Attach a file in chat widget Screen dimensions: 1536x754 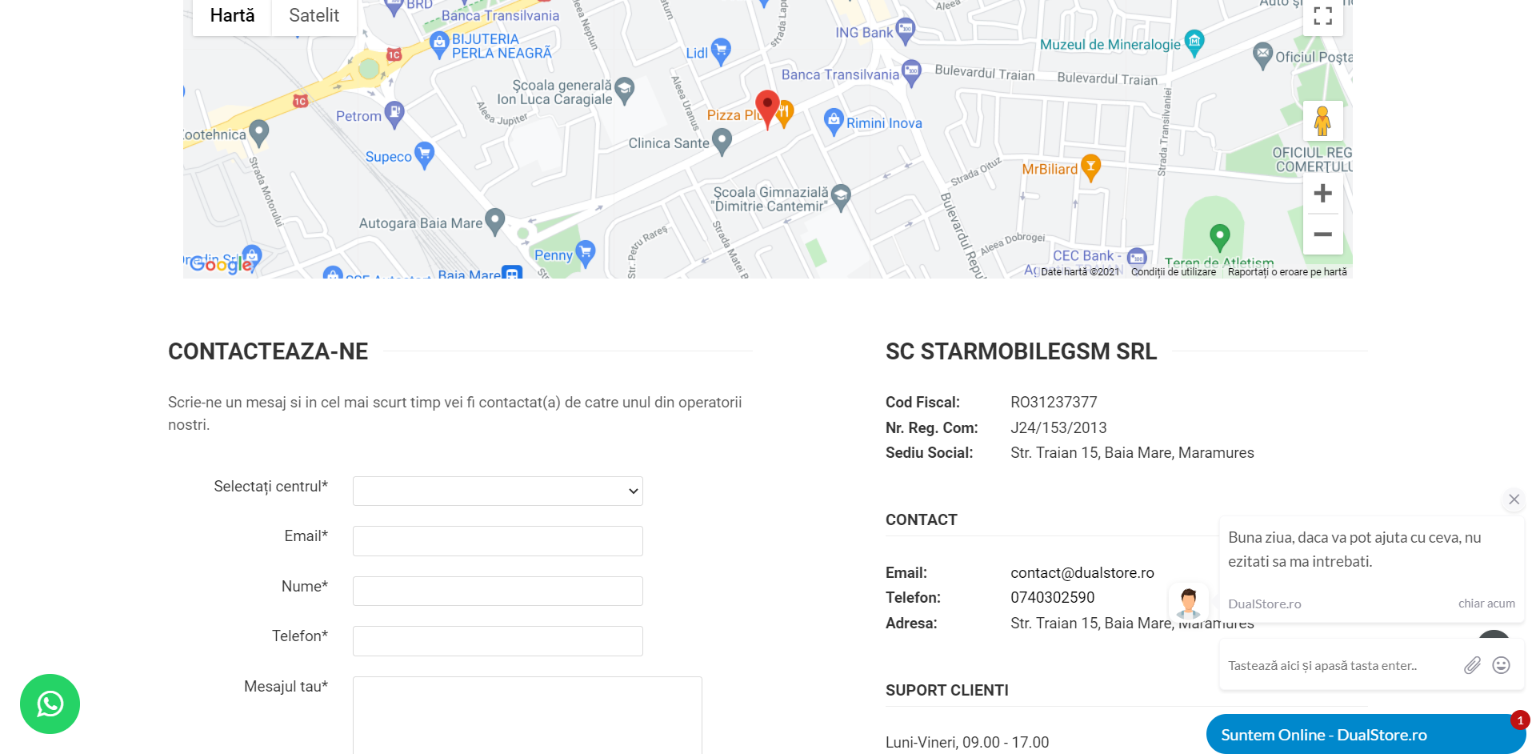(1472, 665)
